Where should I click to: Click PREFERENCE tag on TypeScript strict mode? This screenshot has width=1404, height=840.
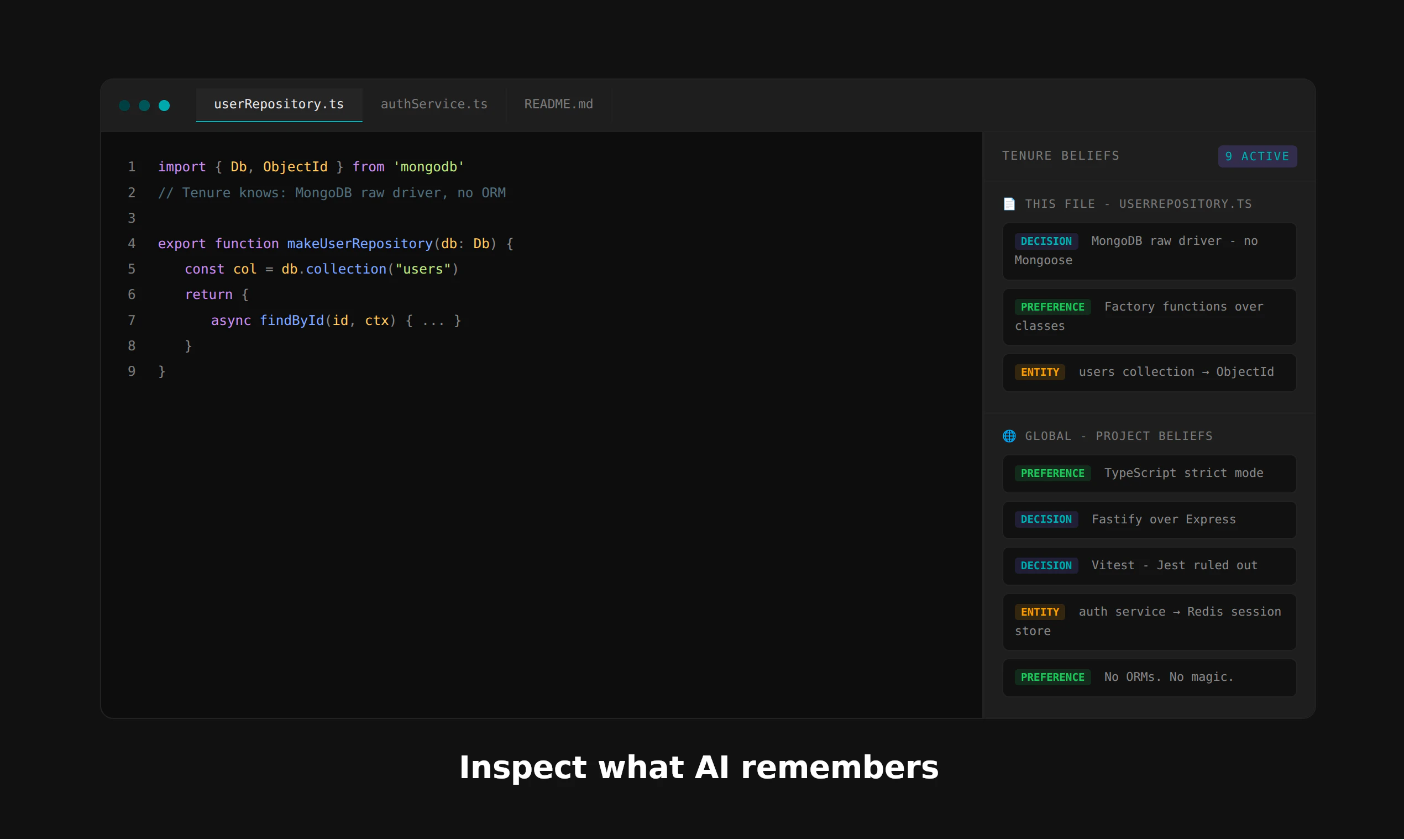pyautogui.click(x=1052, y=474)
